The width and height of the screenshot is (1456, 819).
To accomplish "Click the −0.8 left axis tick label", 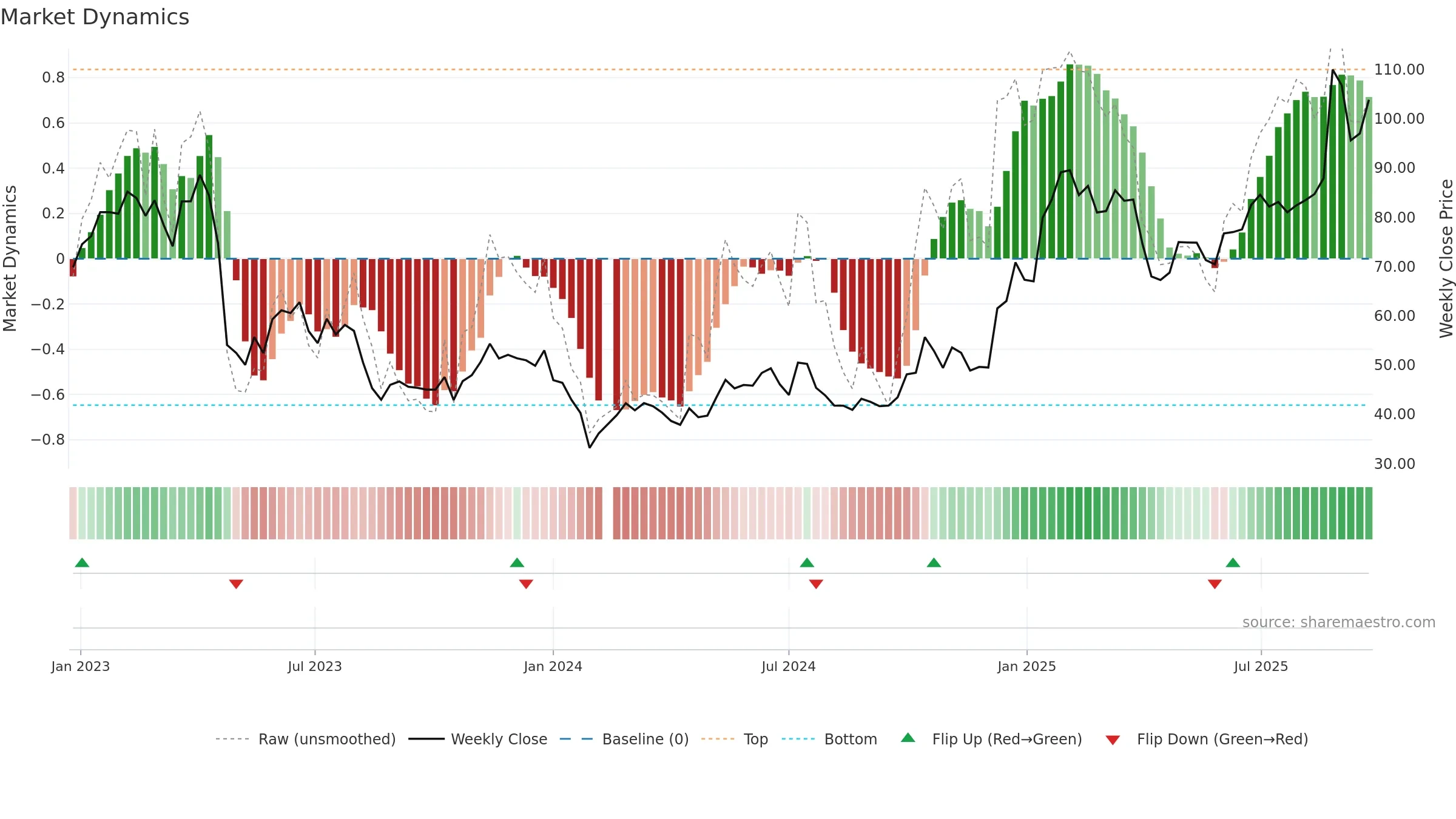I will [x=47, y=439].
